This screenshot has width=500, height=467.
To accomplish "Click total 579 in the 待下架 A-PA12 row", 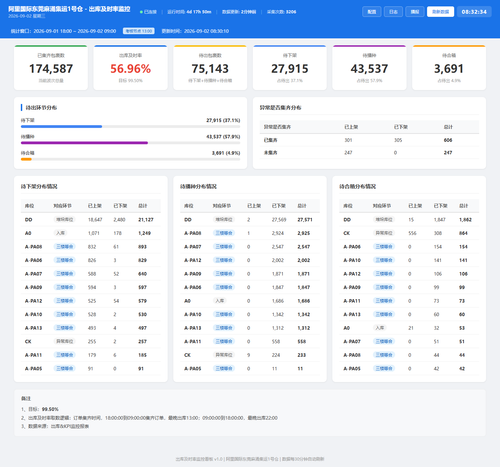I will coord(142,301).
